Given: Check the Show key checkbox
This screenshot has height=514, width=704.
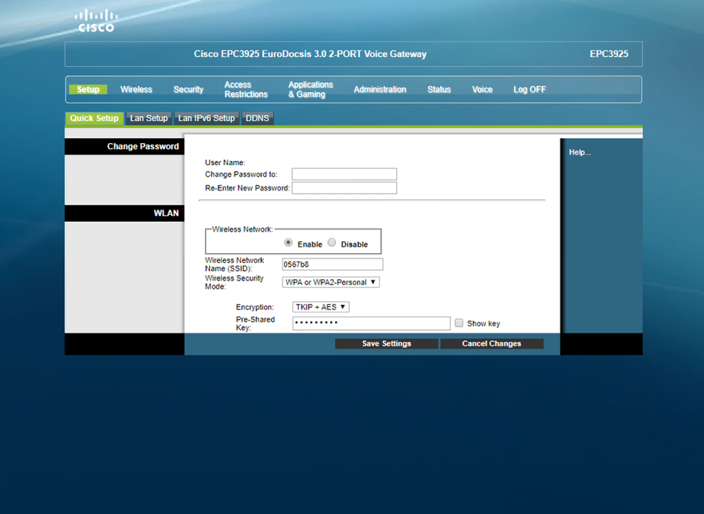Looking at the screenshot, I should click(459, 323).
